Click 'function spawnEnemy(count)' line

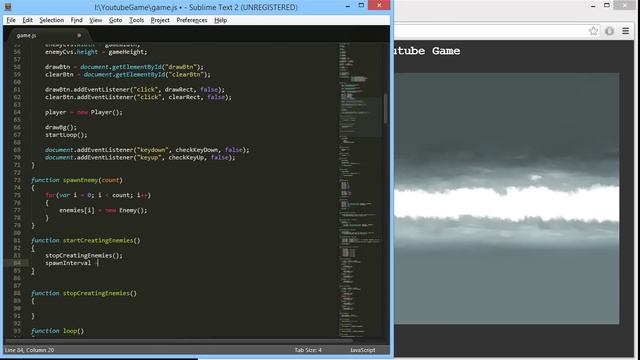77,180
